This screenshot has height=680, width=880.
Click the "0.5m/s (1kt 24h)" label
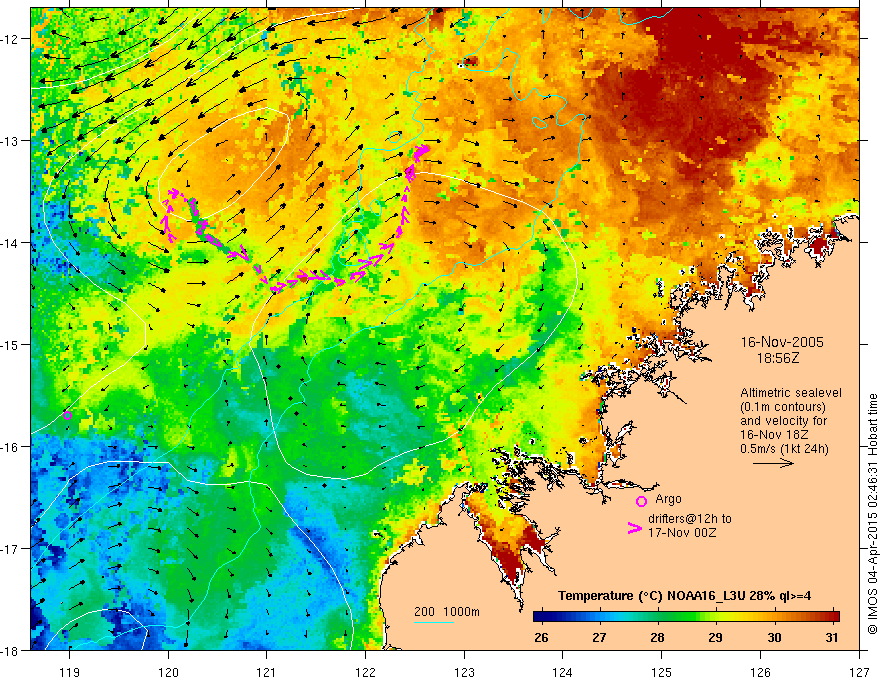point(784,449)
